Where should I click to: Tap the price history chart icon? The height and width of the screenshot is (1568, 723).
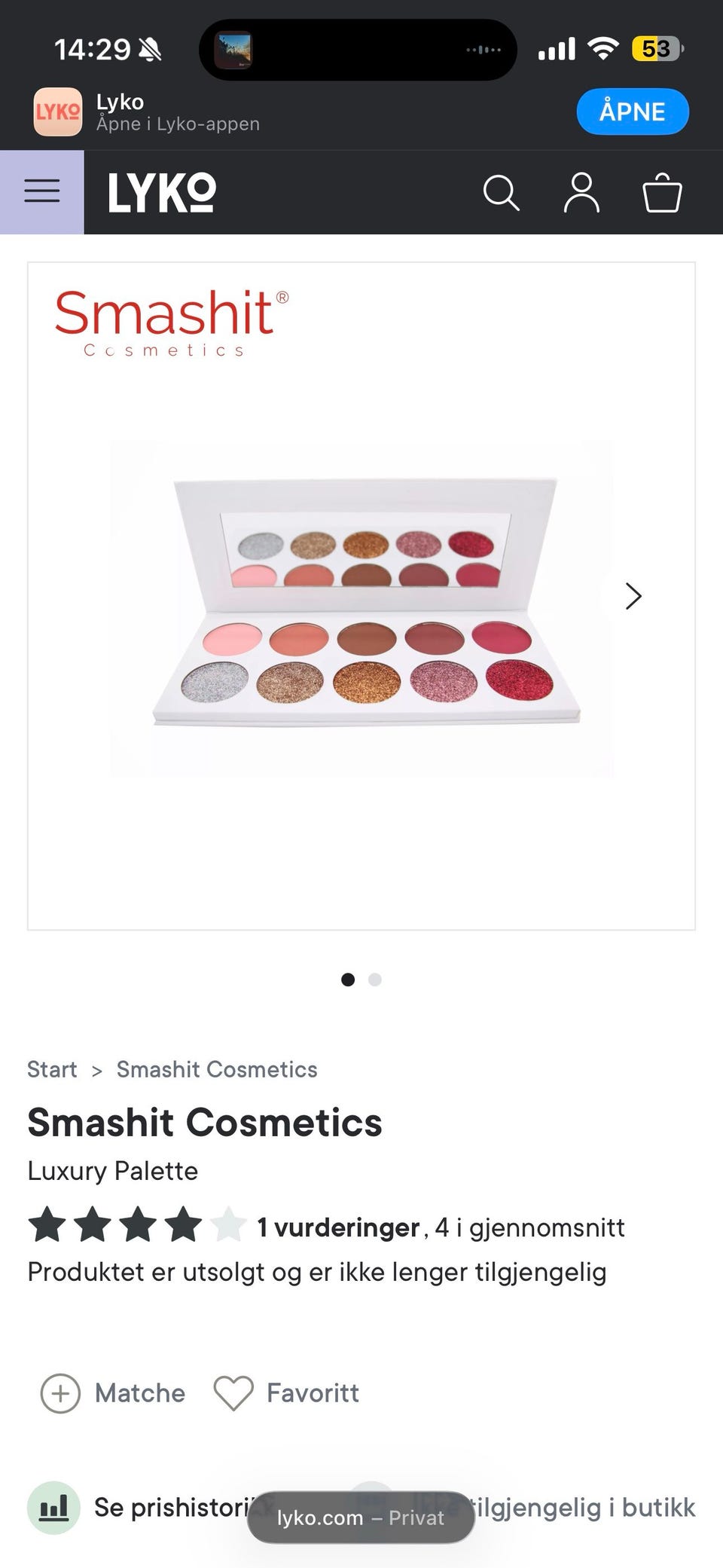click(x=53, y=1508)
